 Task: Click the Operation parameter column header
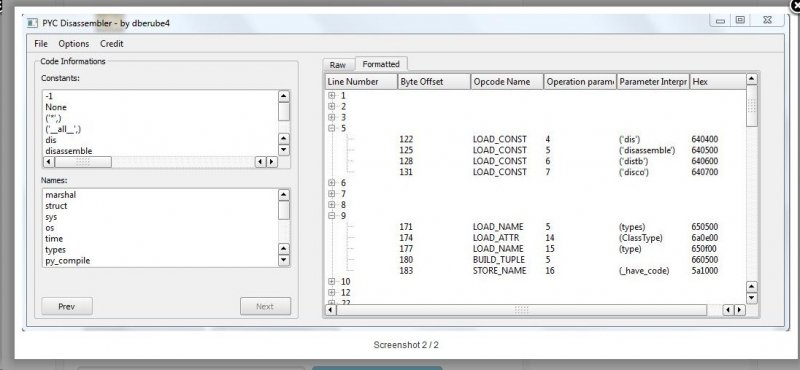pyautogui.click(x=580, y=82)
